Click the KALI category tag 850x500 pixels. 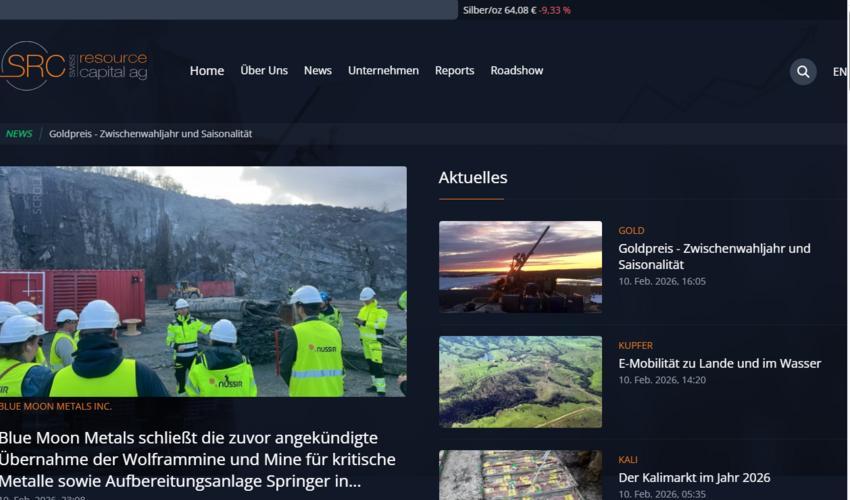coord(628,460)
